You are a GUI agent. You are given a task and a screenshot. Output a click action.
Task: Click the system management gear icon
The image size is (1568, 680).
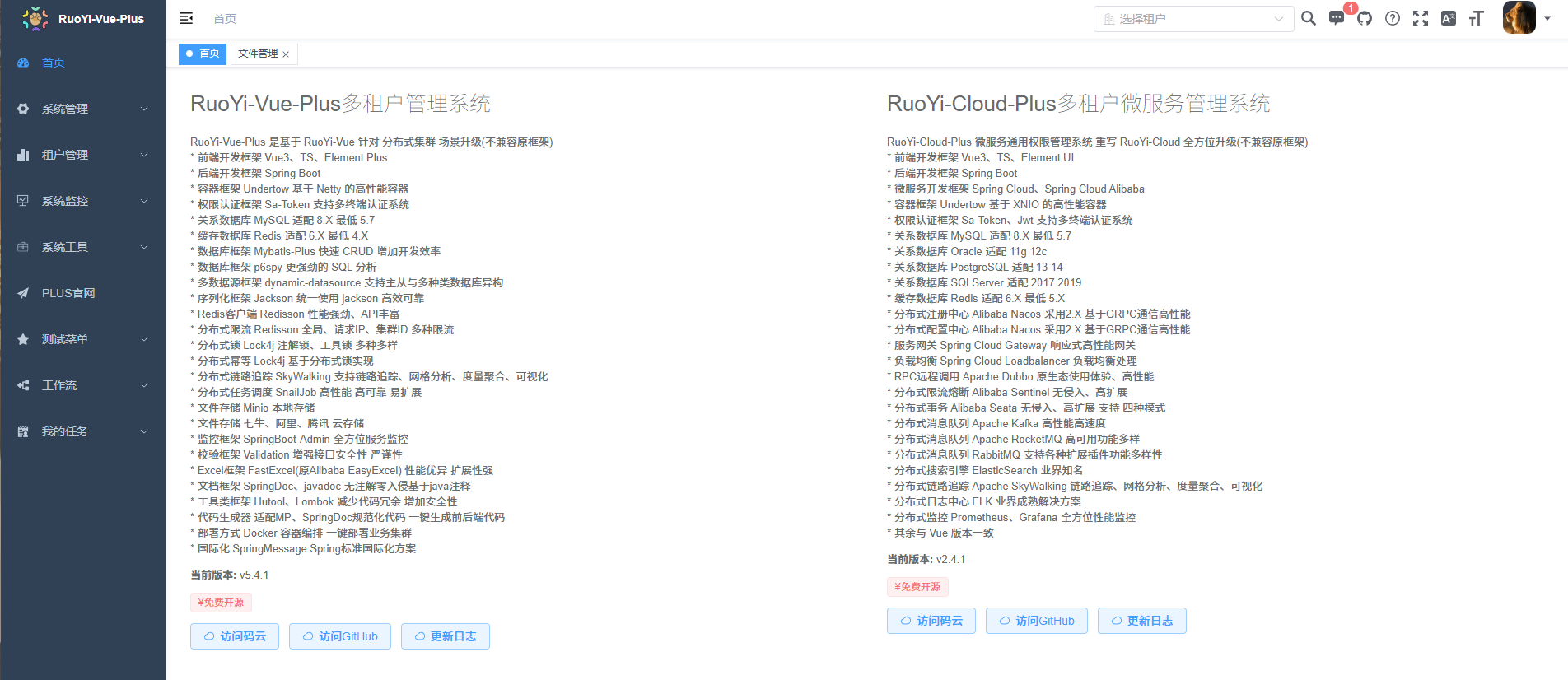click(23, 109)
